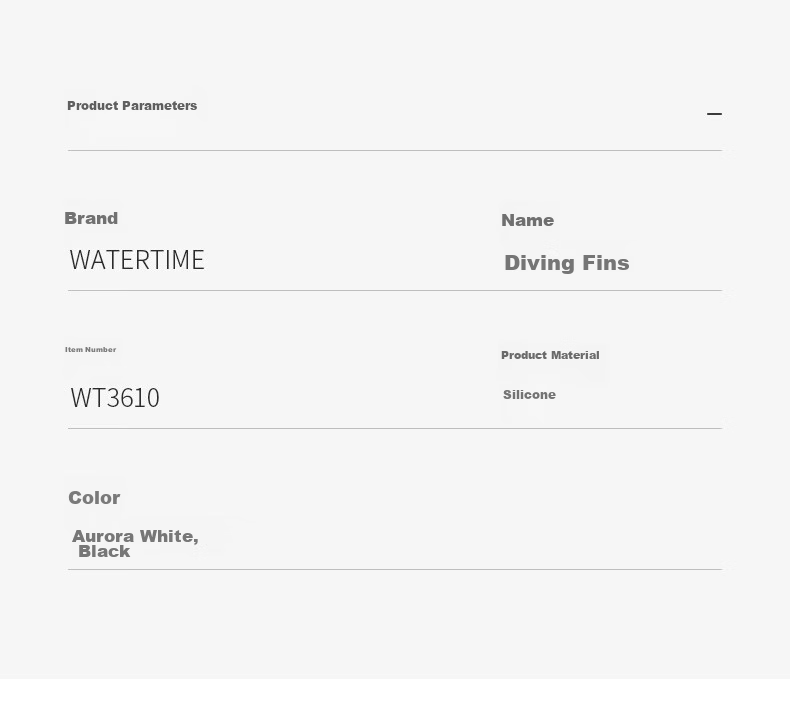
Task: Click the Product Parameters heading
Action: (x=132, y=106)
